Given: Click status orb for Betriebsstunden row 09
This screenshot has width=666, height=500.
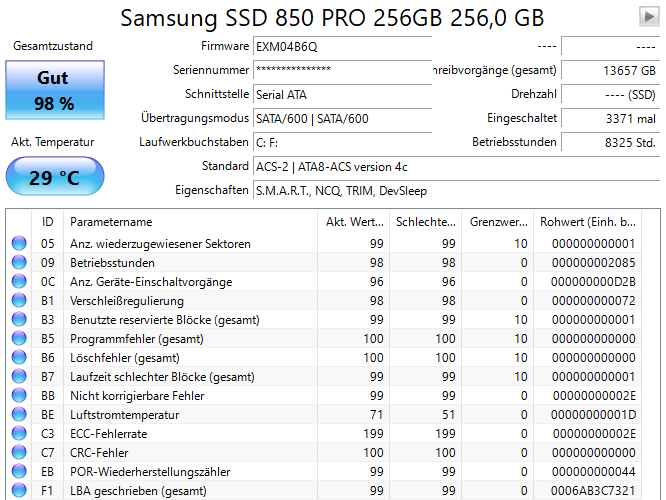Looking at the screenshot, I should pos(19,263).
